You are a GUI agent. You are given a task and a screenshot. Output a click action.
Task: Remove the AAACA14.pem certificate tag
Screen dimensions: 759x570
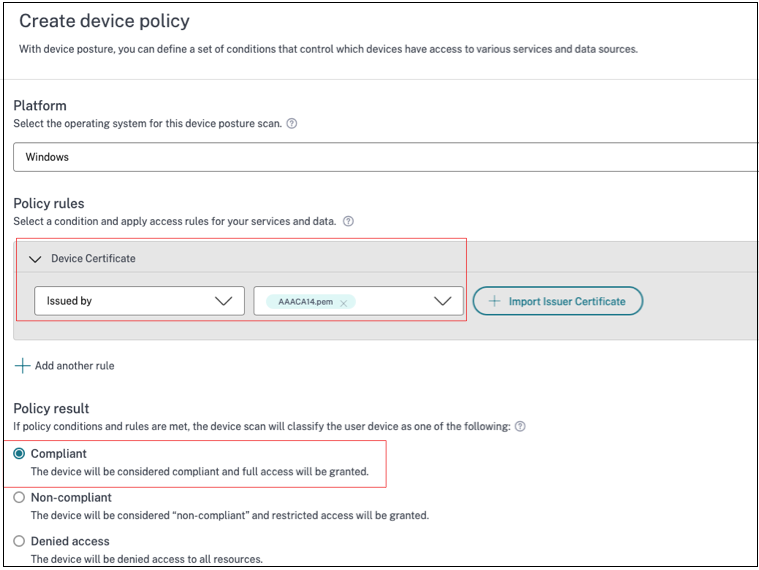[x=343, y=302]
